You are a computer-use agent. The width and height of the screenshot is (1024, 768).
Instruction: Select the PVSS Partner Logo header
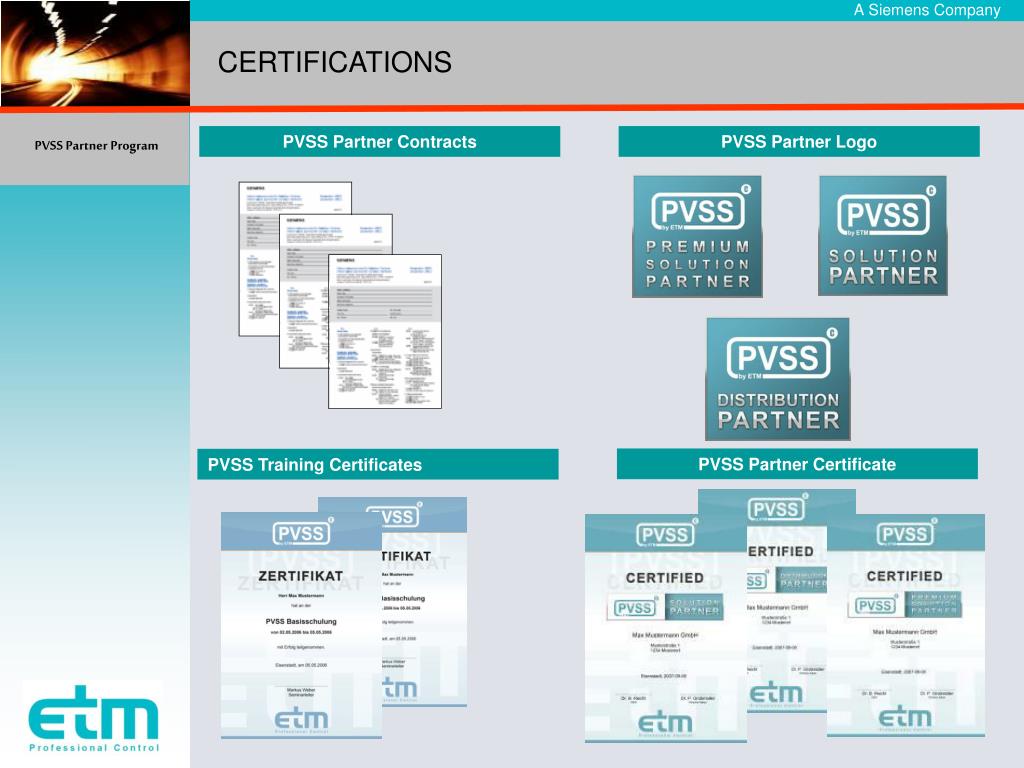tap(799, 142)
